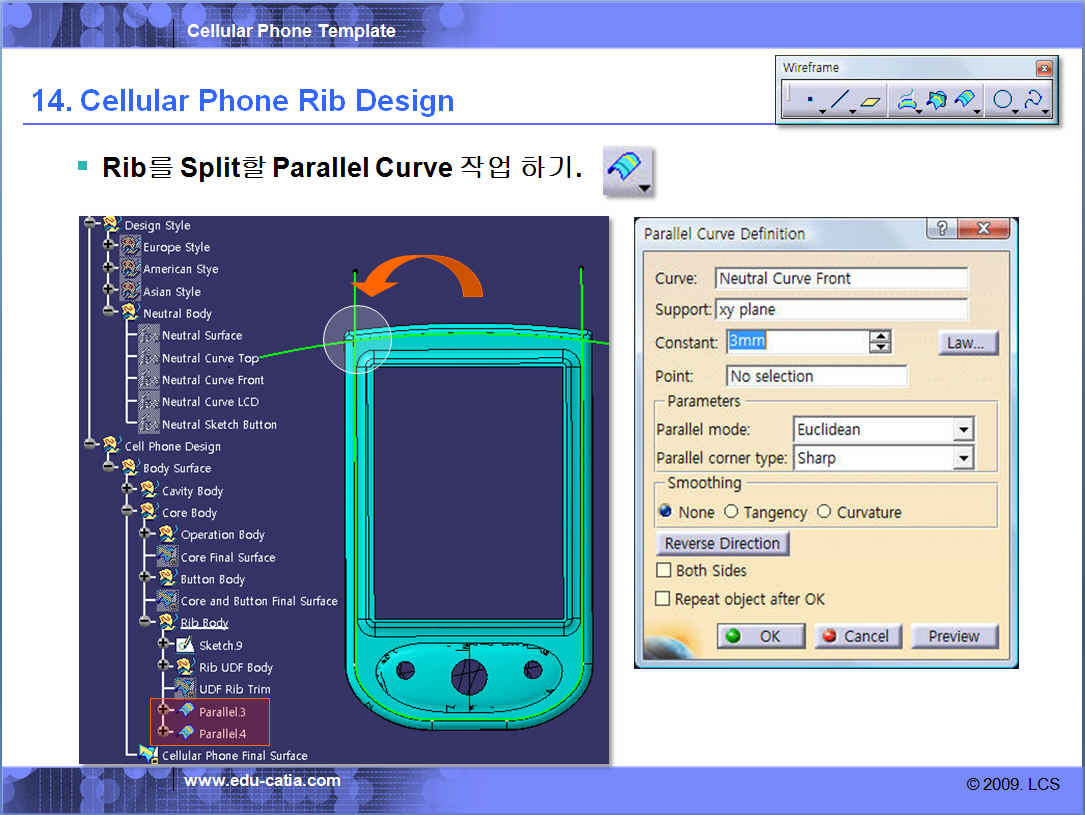
Task: Click the Preview button
Action: coord(953,636)
